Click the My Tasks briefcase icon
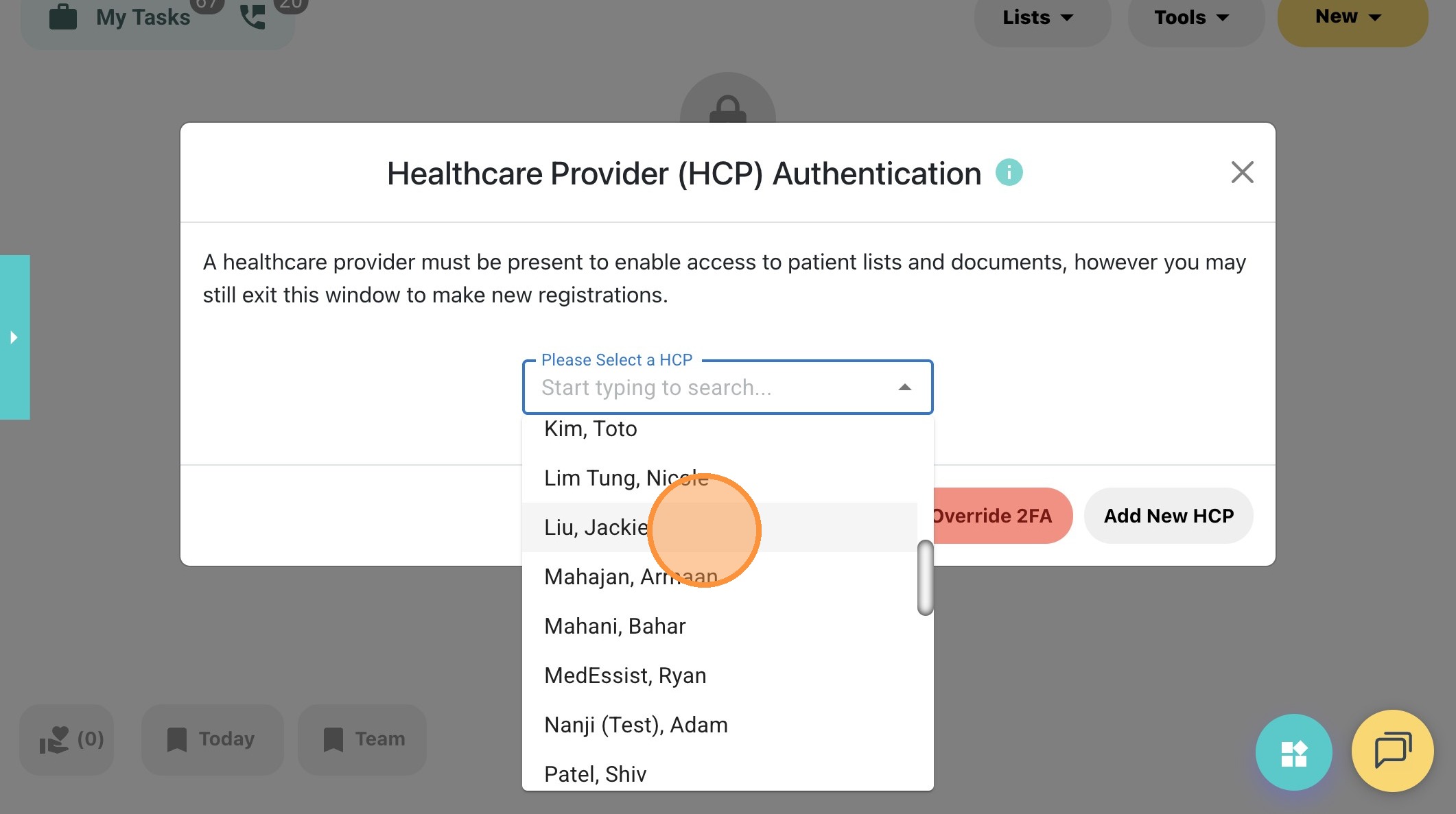Viewport: 1456px width, 814px height. (x=63, y=16)
